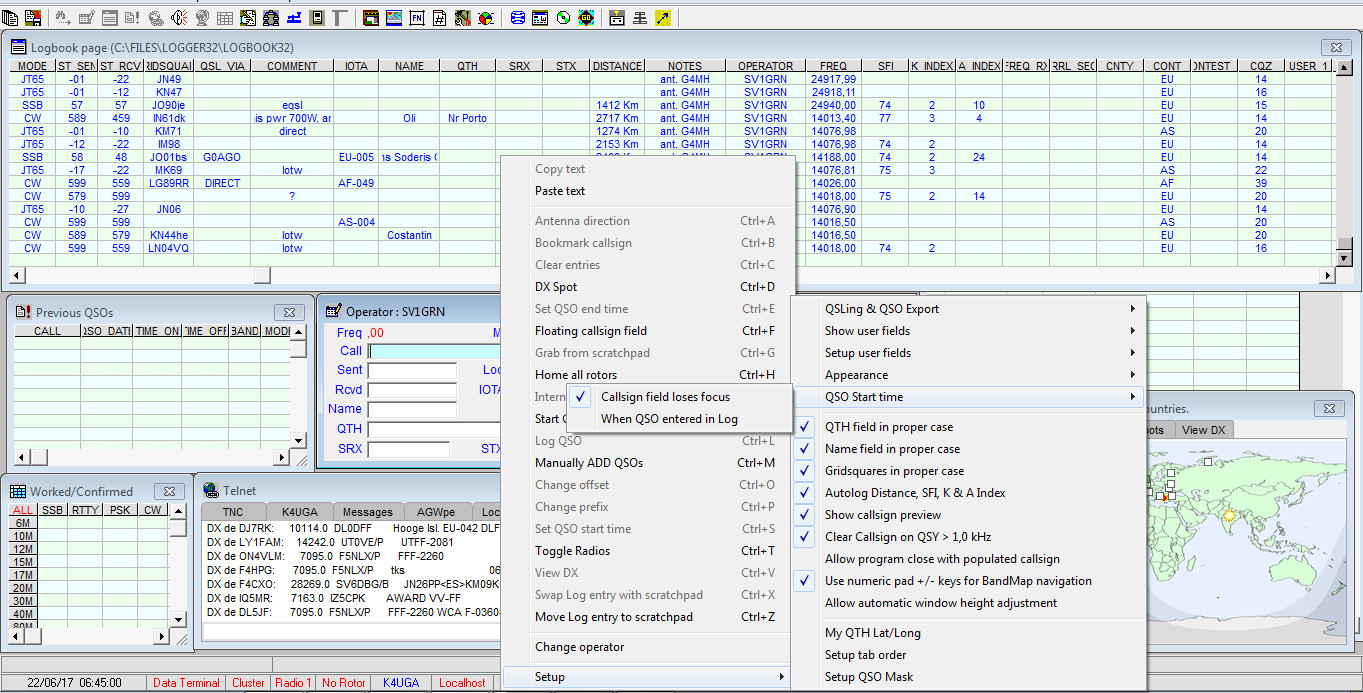
Task: Click Cluster in the status bar
Action: (x=247, y=683)
